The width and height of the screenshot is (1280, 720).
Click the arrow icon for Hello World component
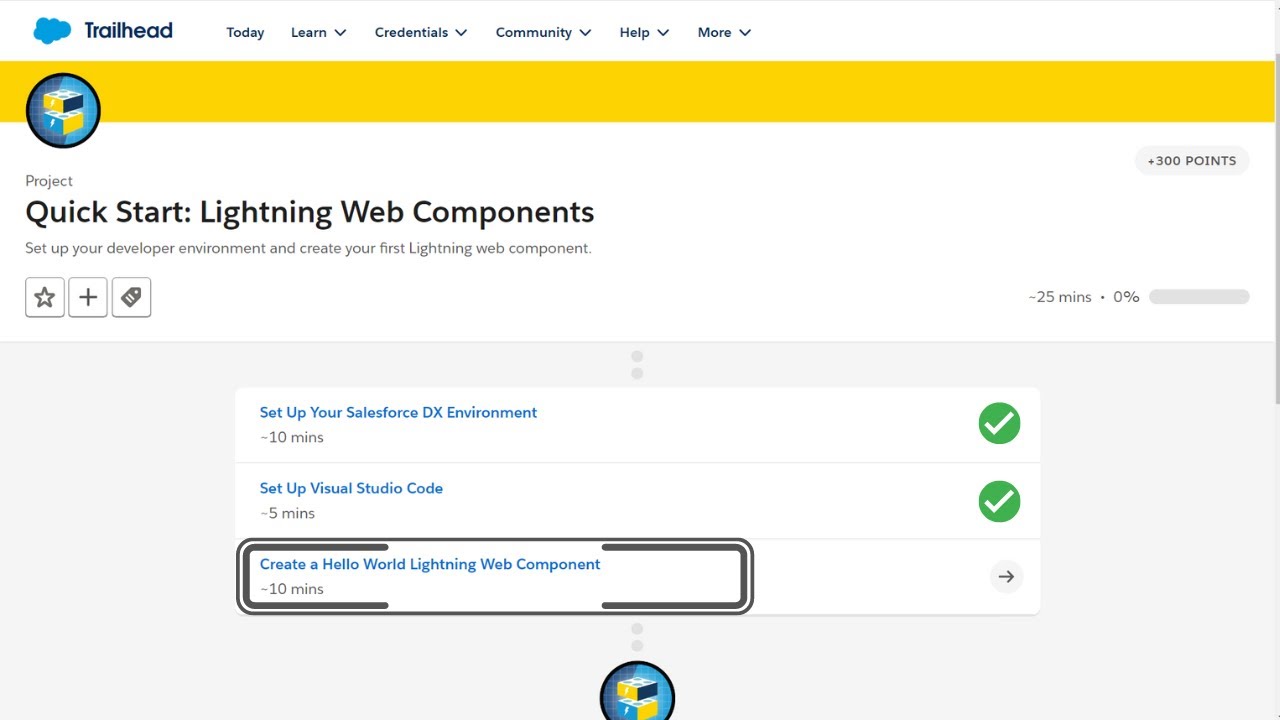tap(1006, 577)
